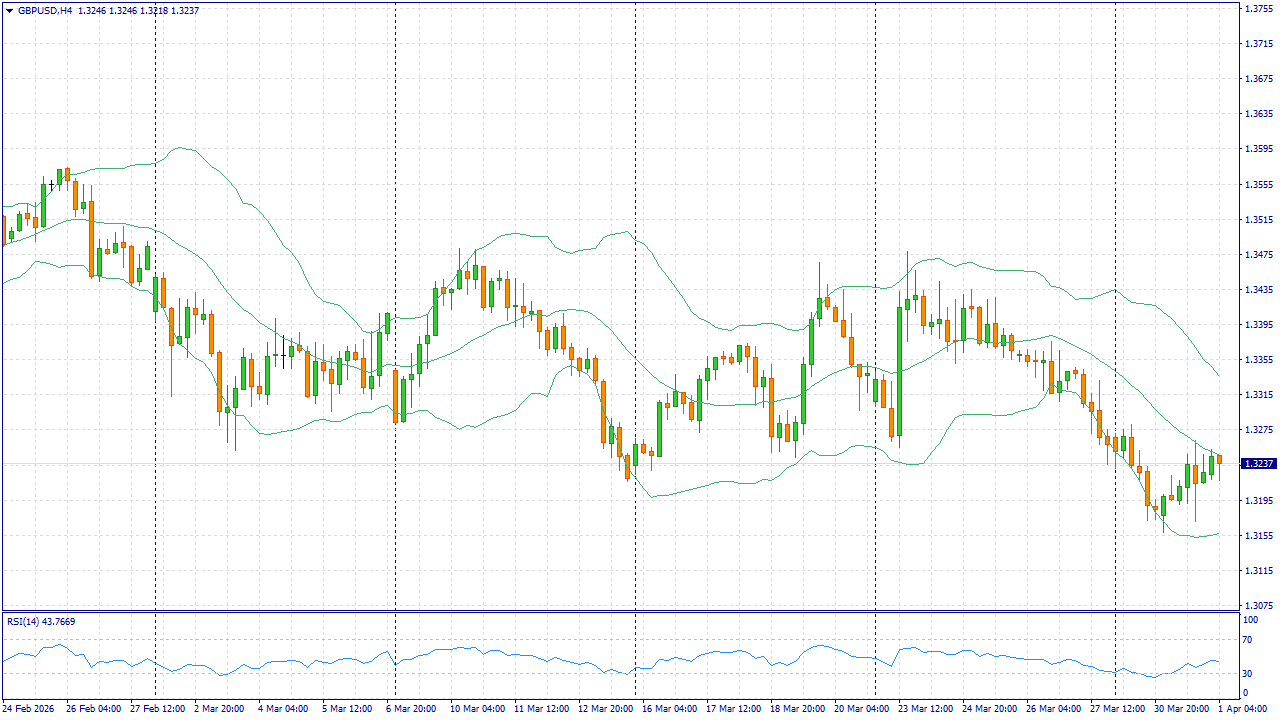This screenshot has height=720, width=1280.
Task: Select the RSI oversold level 30
Action: coord(1247,672)
